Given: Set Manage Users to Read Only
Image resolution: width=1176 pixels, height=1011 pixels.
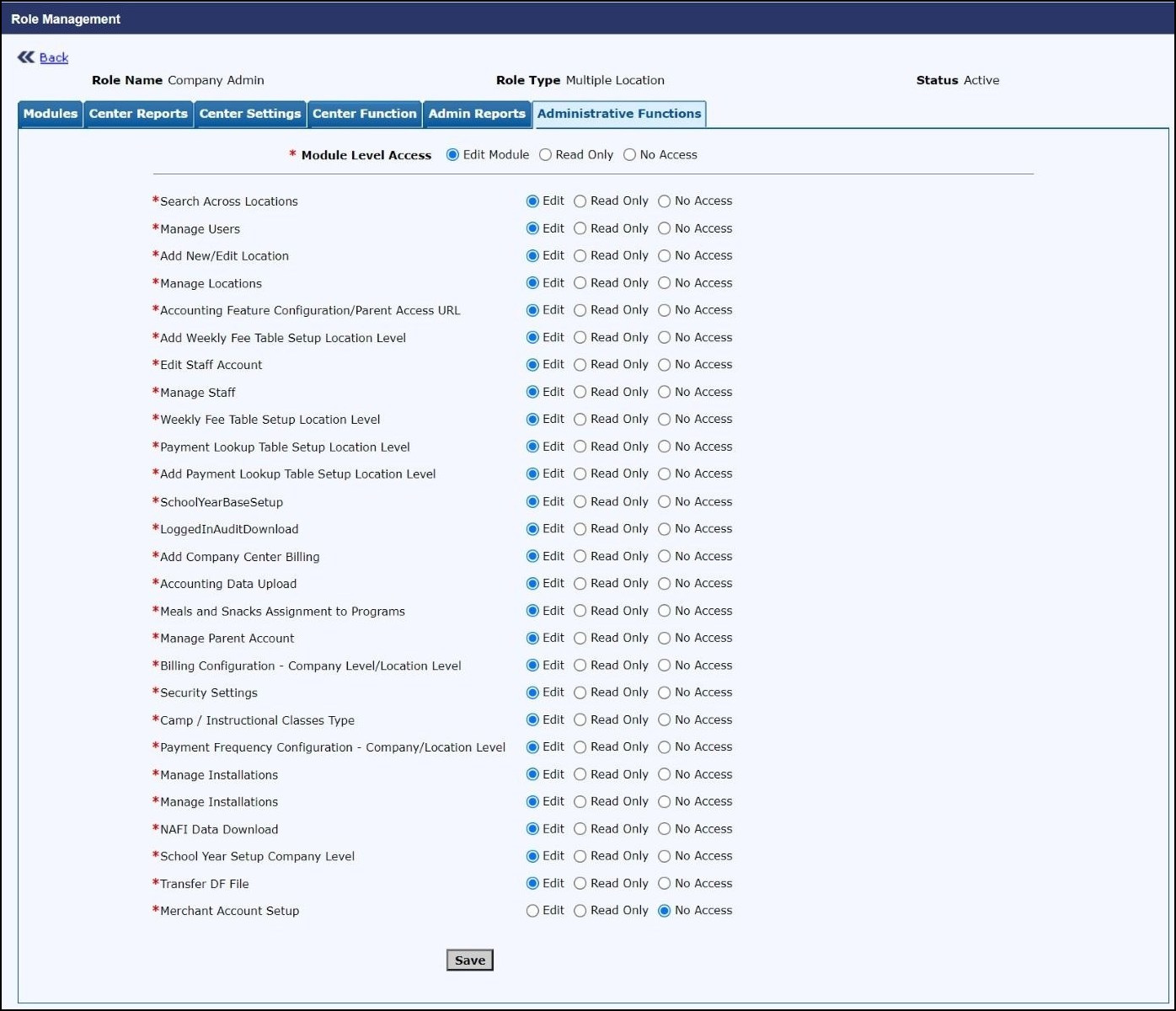Looking at the screenshot, I should coord(580,228).
